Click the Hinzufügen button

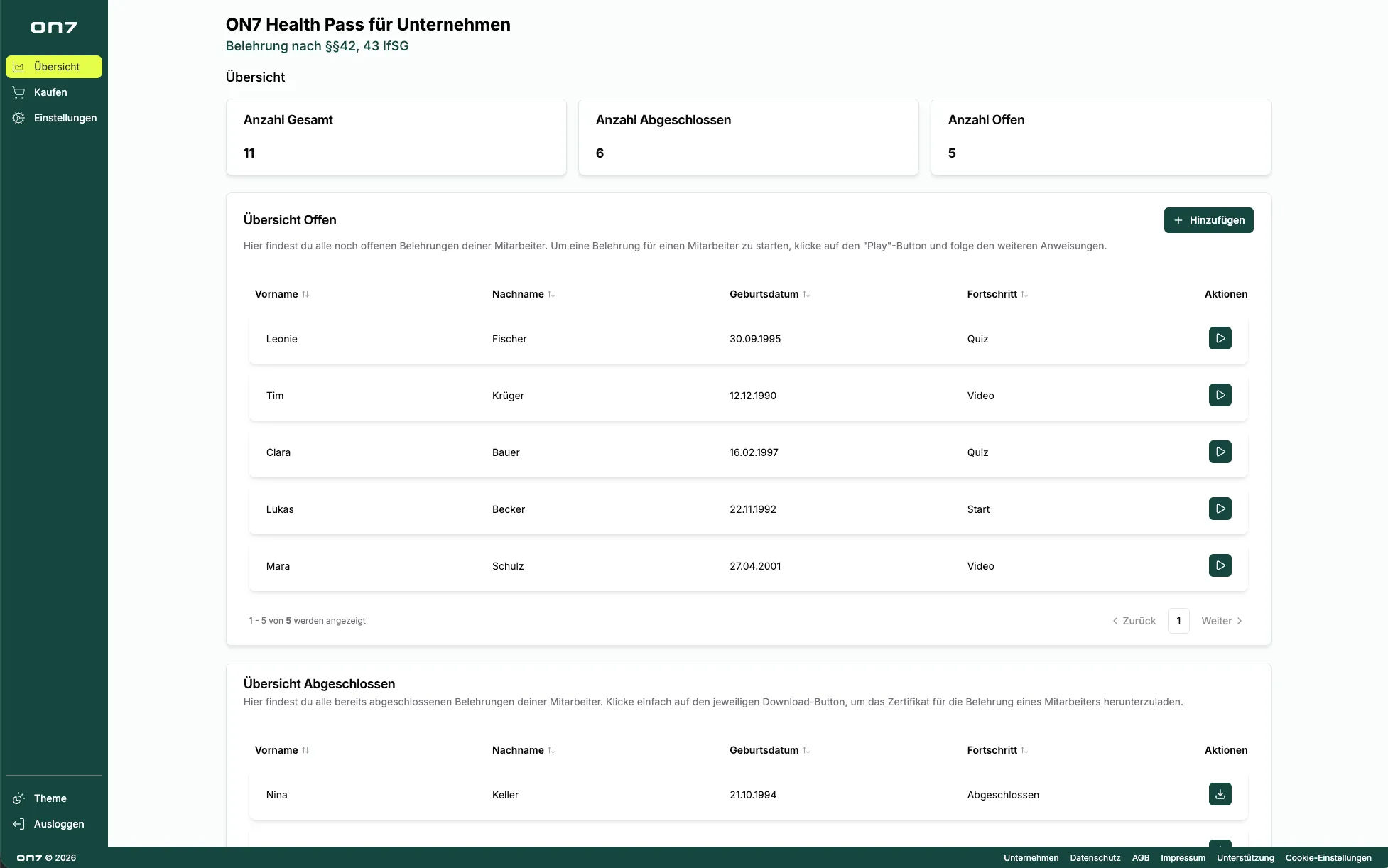click(x=1208, y=220)
